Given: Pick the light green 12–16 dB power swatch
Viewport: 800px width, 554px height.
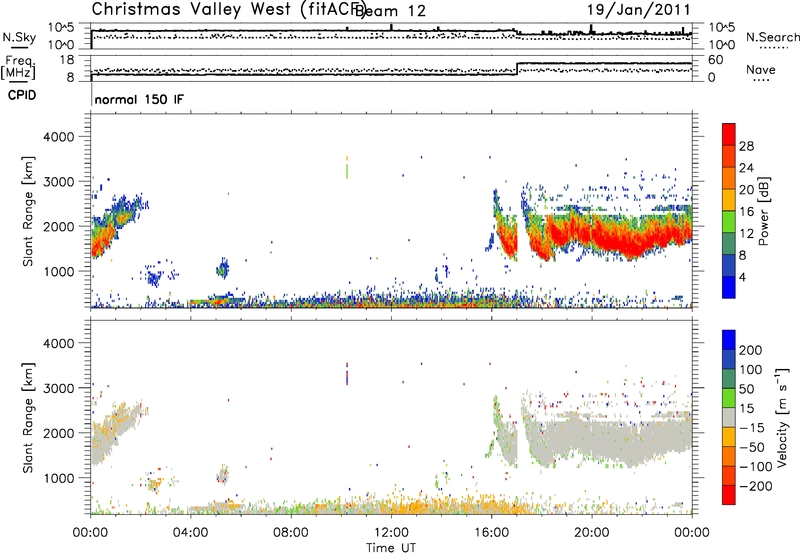Looking at the screenshot, I should 729,222.
